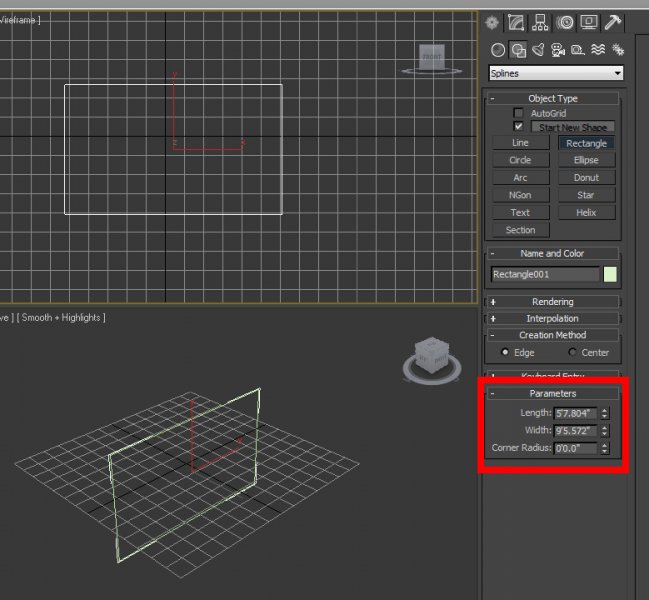Open the object color swatch
The image size is (649, 600).
tap(610, 274)
